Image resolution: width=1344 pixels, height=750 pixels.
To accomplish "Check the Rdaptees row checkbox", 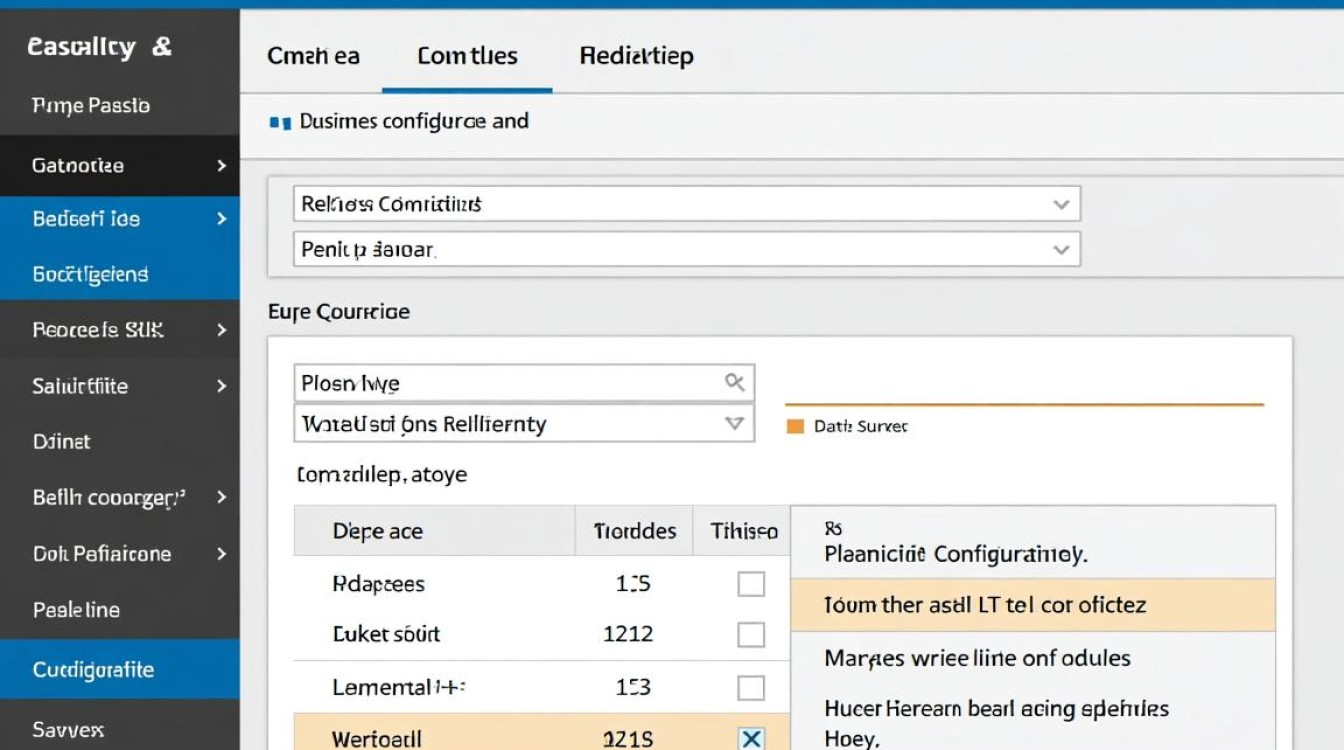I will click(x=751, y=584).
